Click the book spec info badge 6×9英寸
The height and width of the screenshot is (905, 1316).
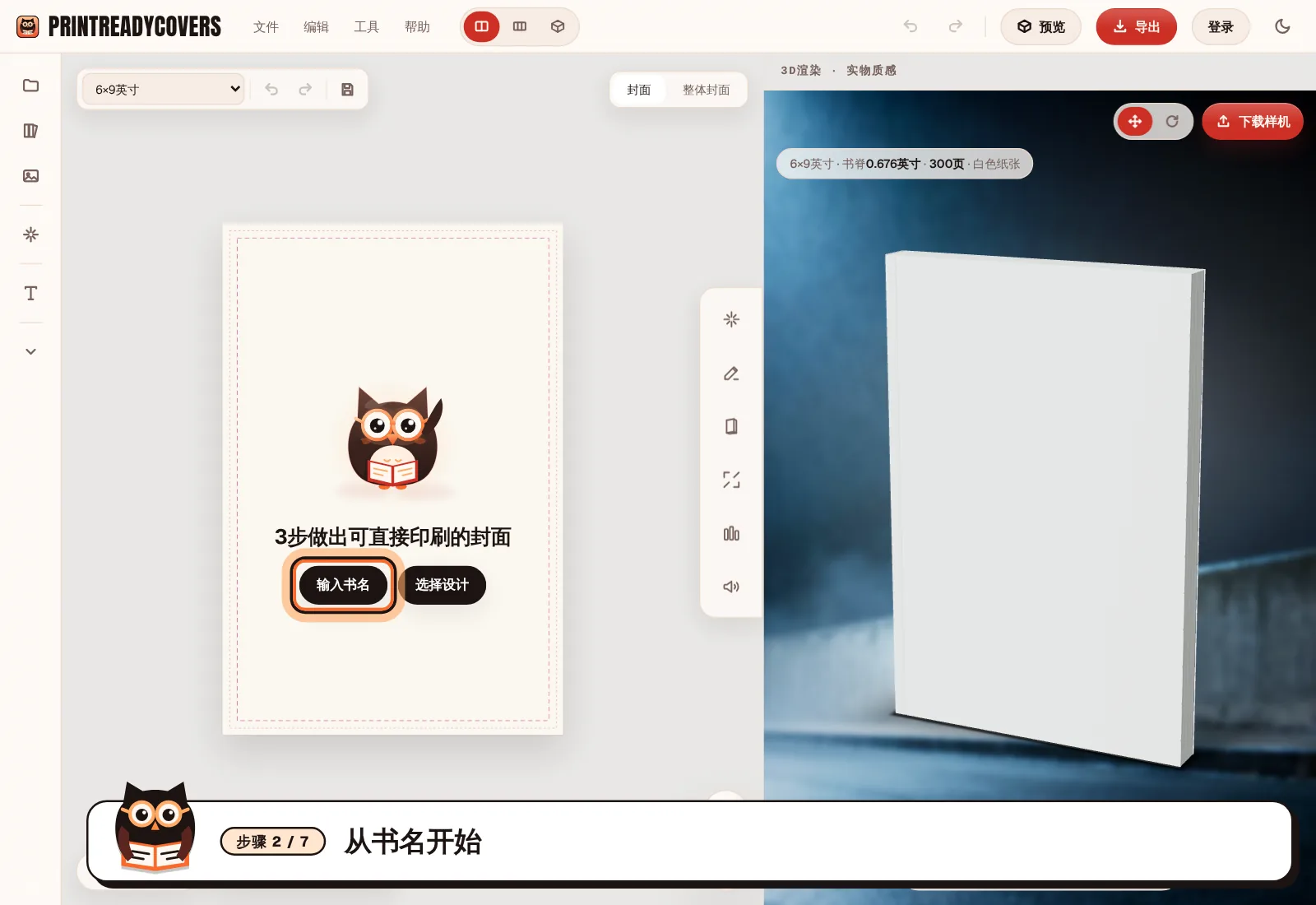pos(905,164)
